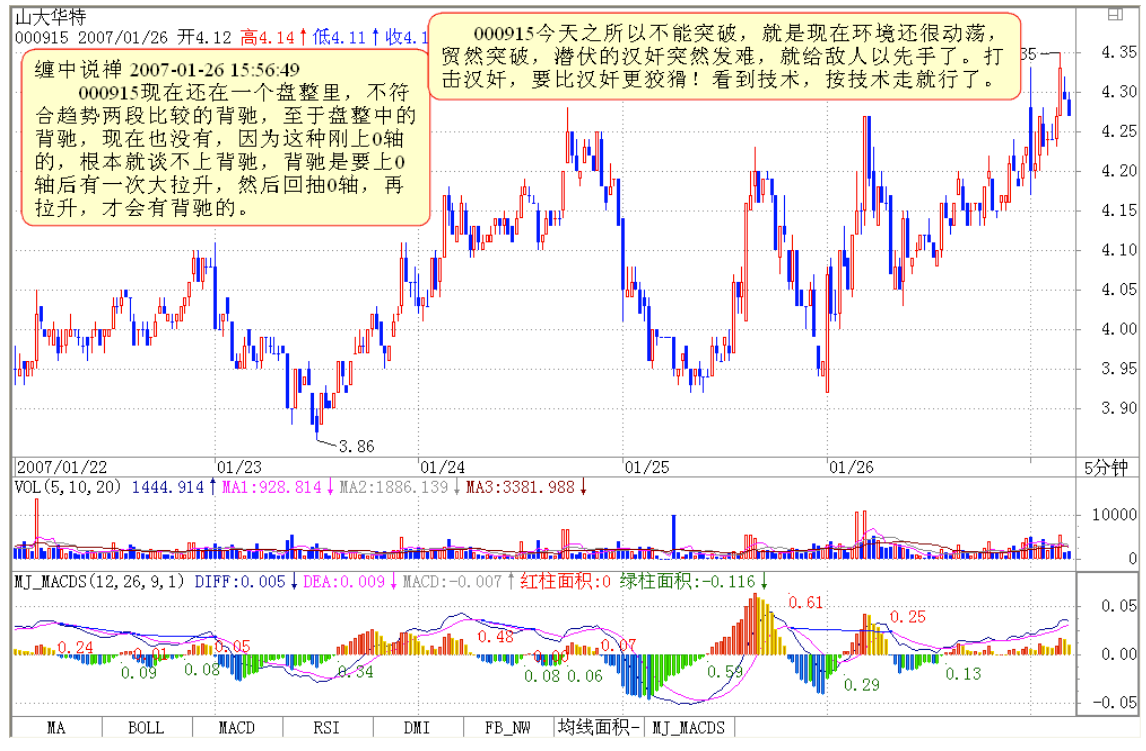
Task: Switch to the MA indicator tab
Action: tap(56, 728)
